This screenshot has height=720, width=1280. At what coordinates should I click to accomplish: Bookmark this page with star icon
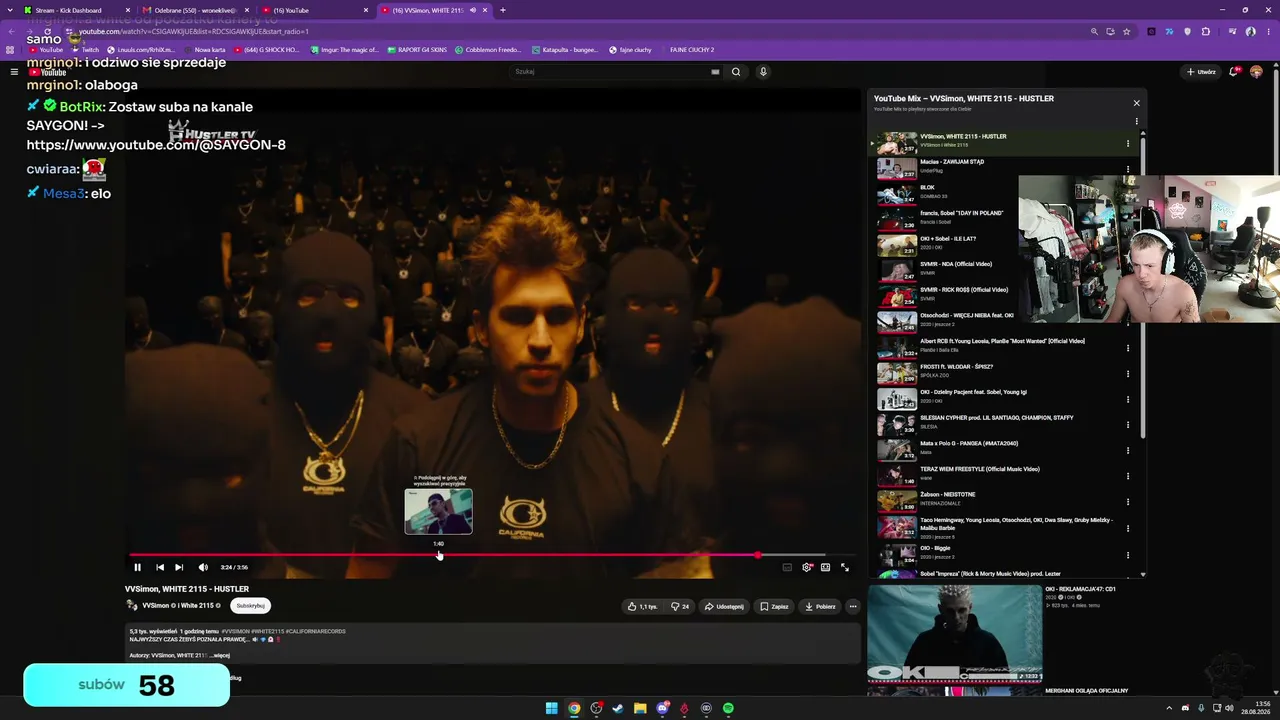tap(1127, 31)
